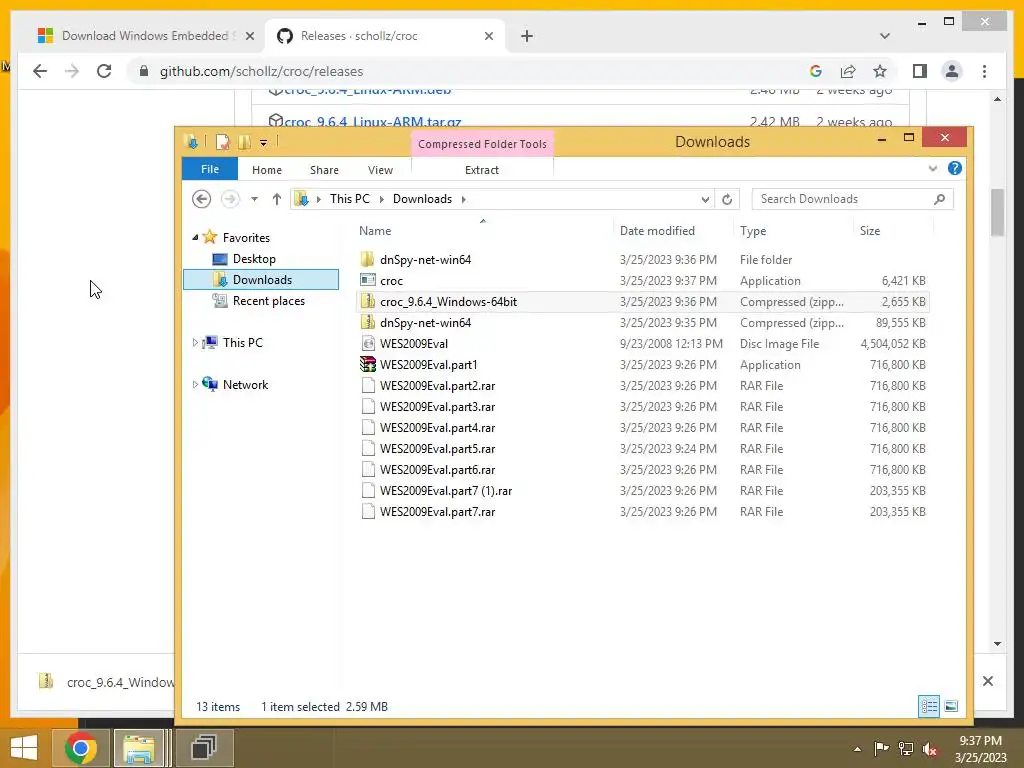Select Recent places in Favorites
1024x768 pixels.
point(268,300)
